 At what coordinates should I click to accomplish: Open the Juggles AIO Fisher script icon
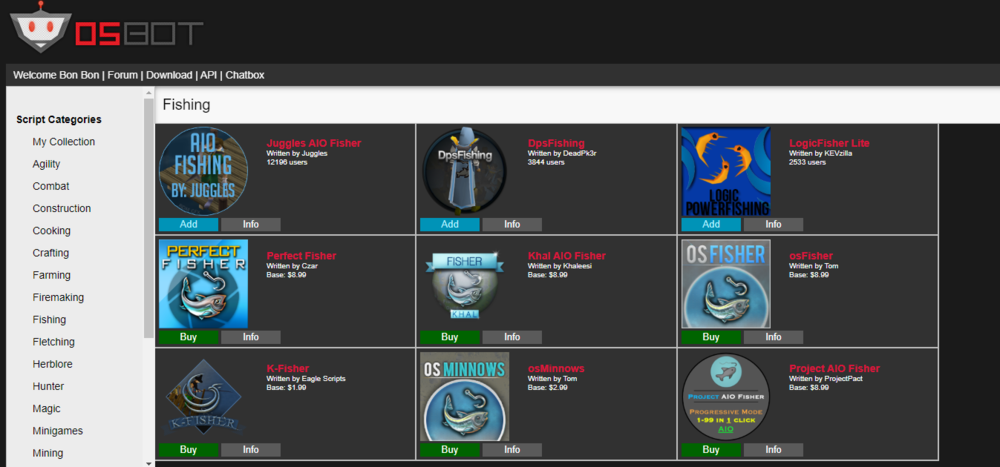coord(203,171)
